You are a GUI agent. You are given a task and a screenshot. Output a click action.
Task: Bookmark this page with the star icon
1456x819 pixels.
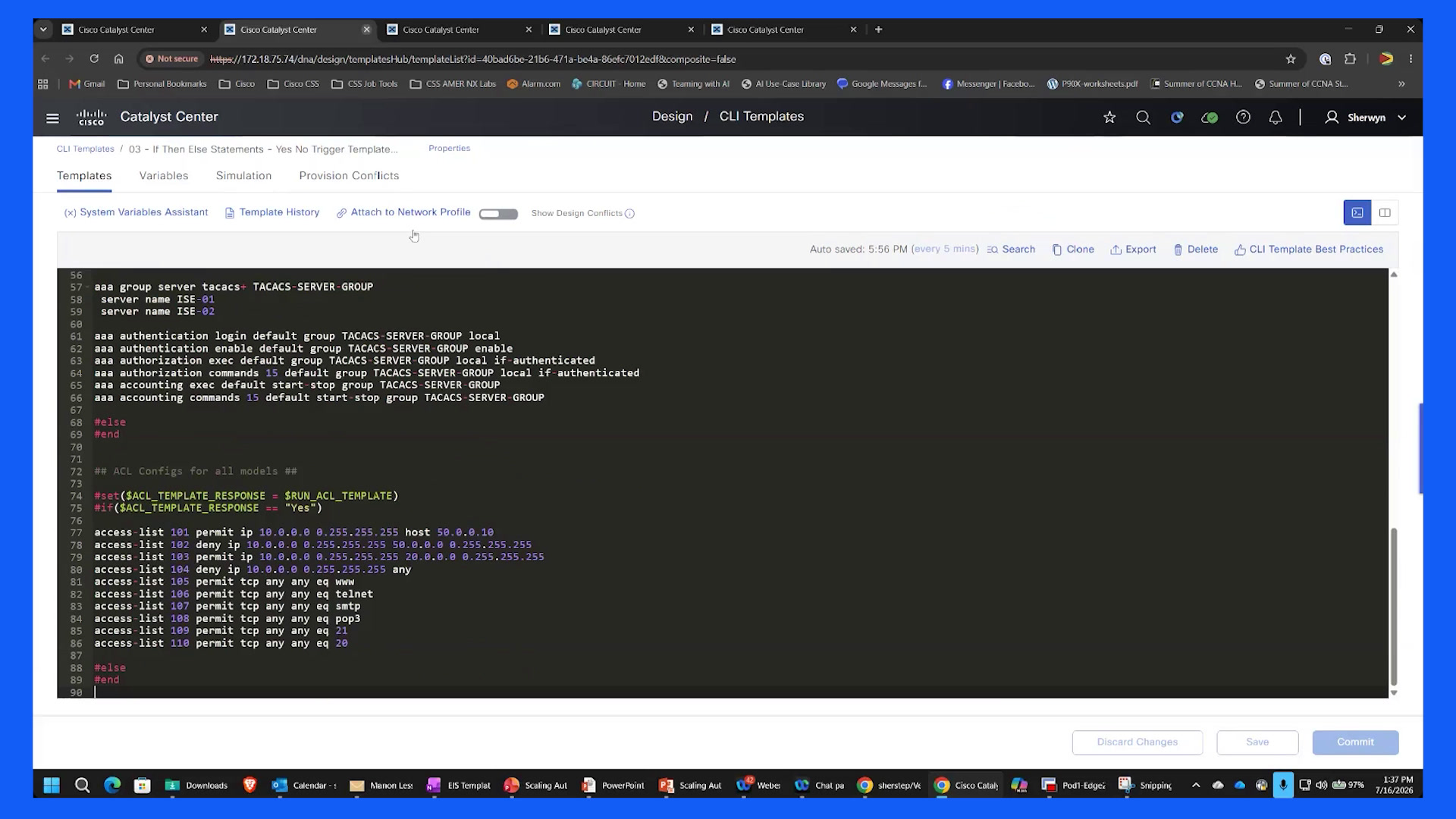pyautogui.click(x=1291, y=58)
